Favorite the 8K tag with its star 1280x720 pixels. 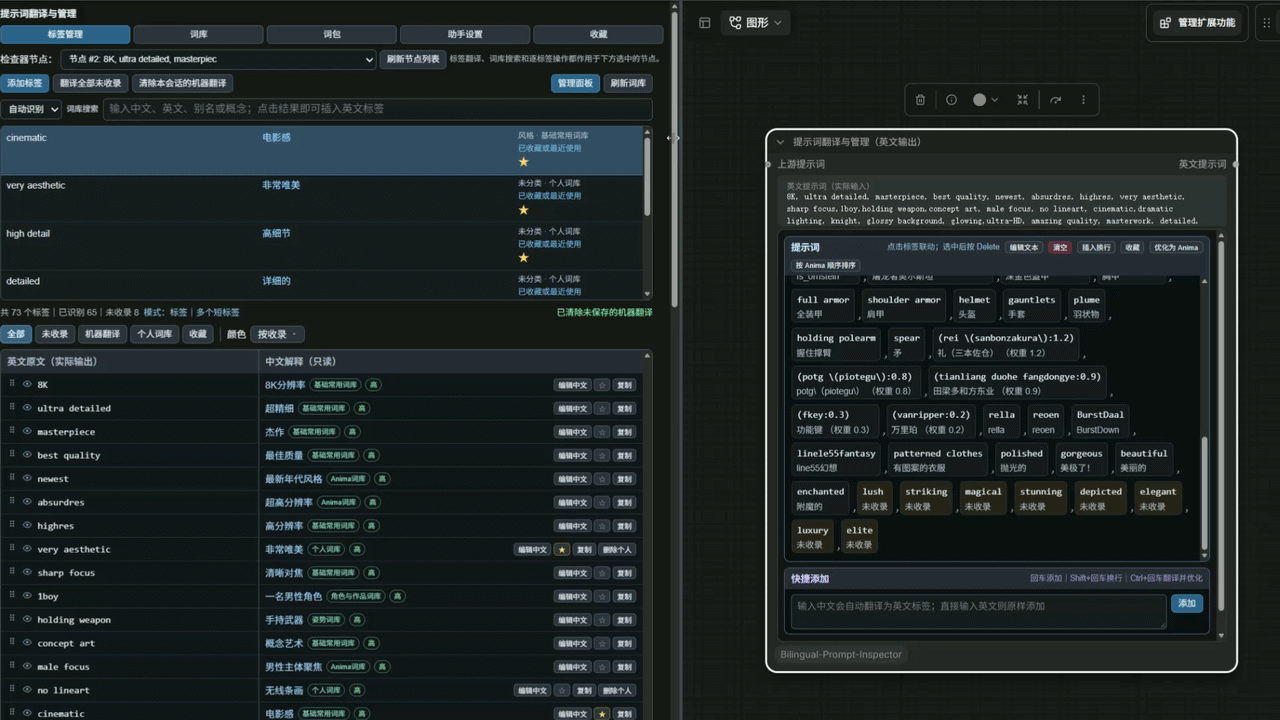602,385
